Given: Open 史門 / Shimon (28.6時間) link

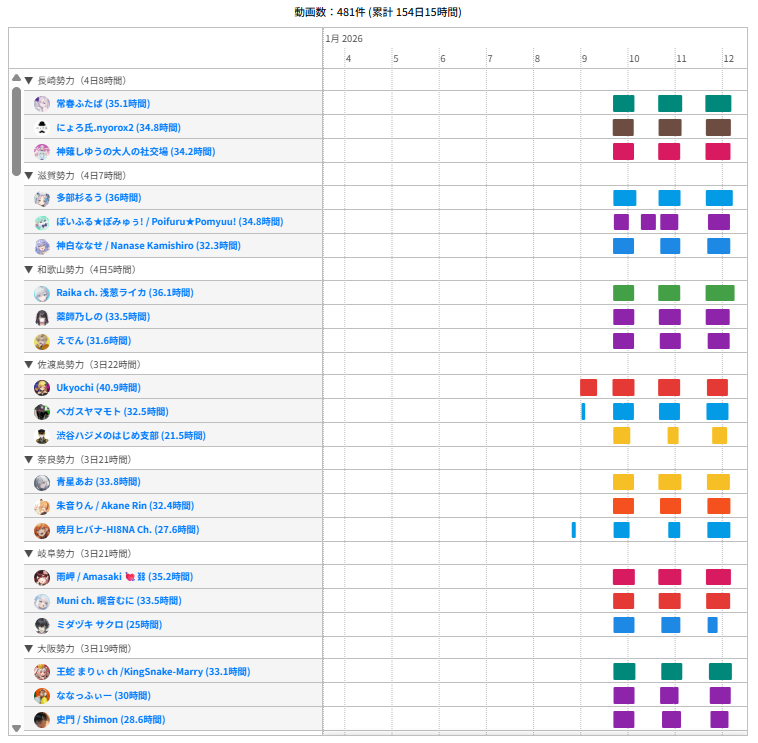Looking at the screenshot, I should pos(111,719).
